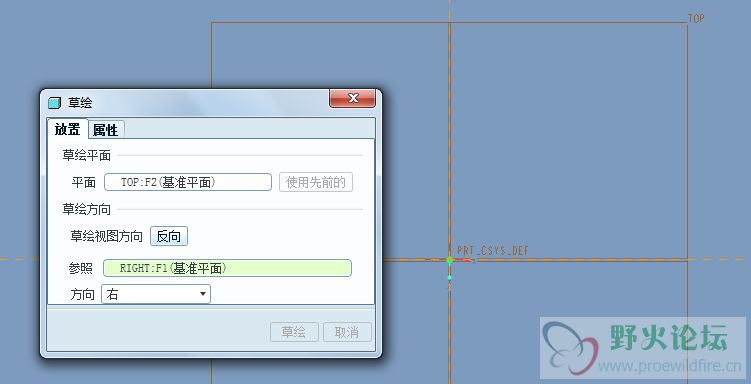Close the 草绘 dialog window
This screenshot has height=384, width=751.
click(353, 98)
